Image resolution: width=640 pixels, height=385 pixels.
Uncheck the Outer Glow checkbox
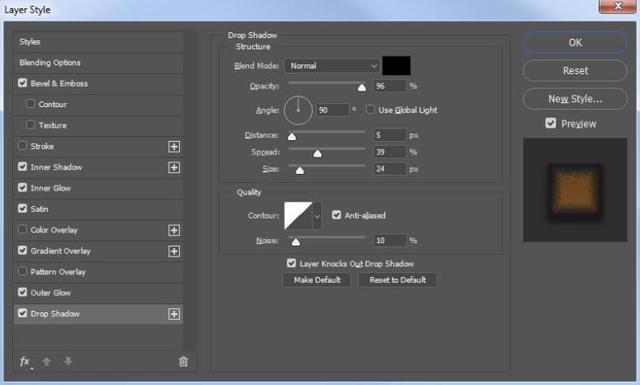tap(22, 292)
